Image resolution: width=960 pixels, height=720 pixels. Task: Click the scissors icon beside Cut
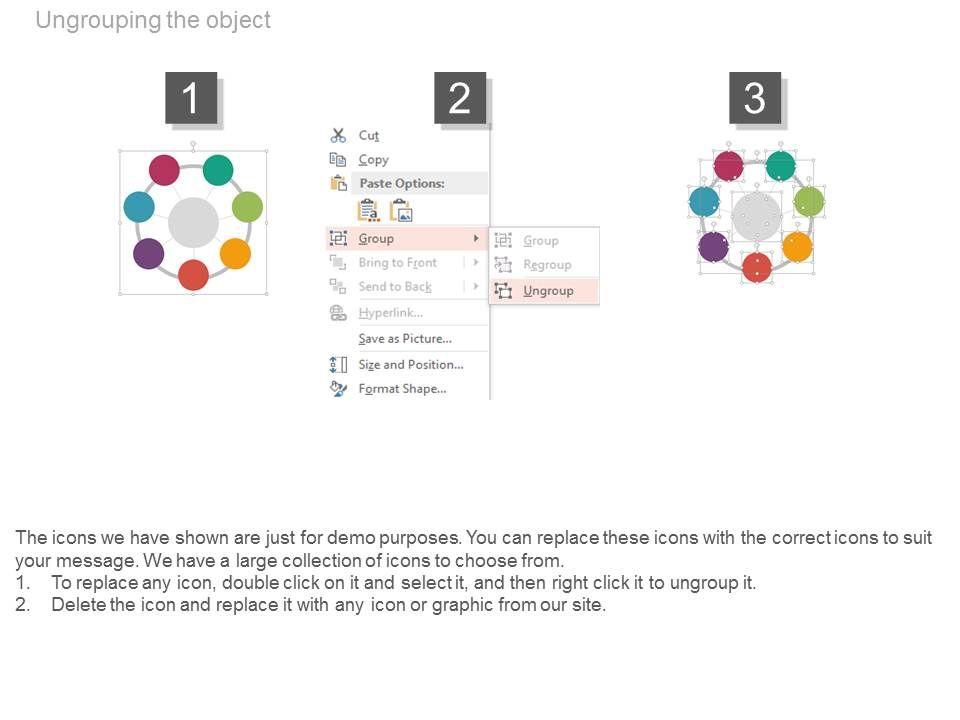(x=338, y=135)
